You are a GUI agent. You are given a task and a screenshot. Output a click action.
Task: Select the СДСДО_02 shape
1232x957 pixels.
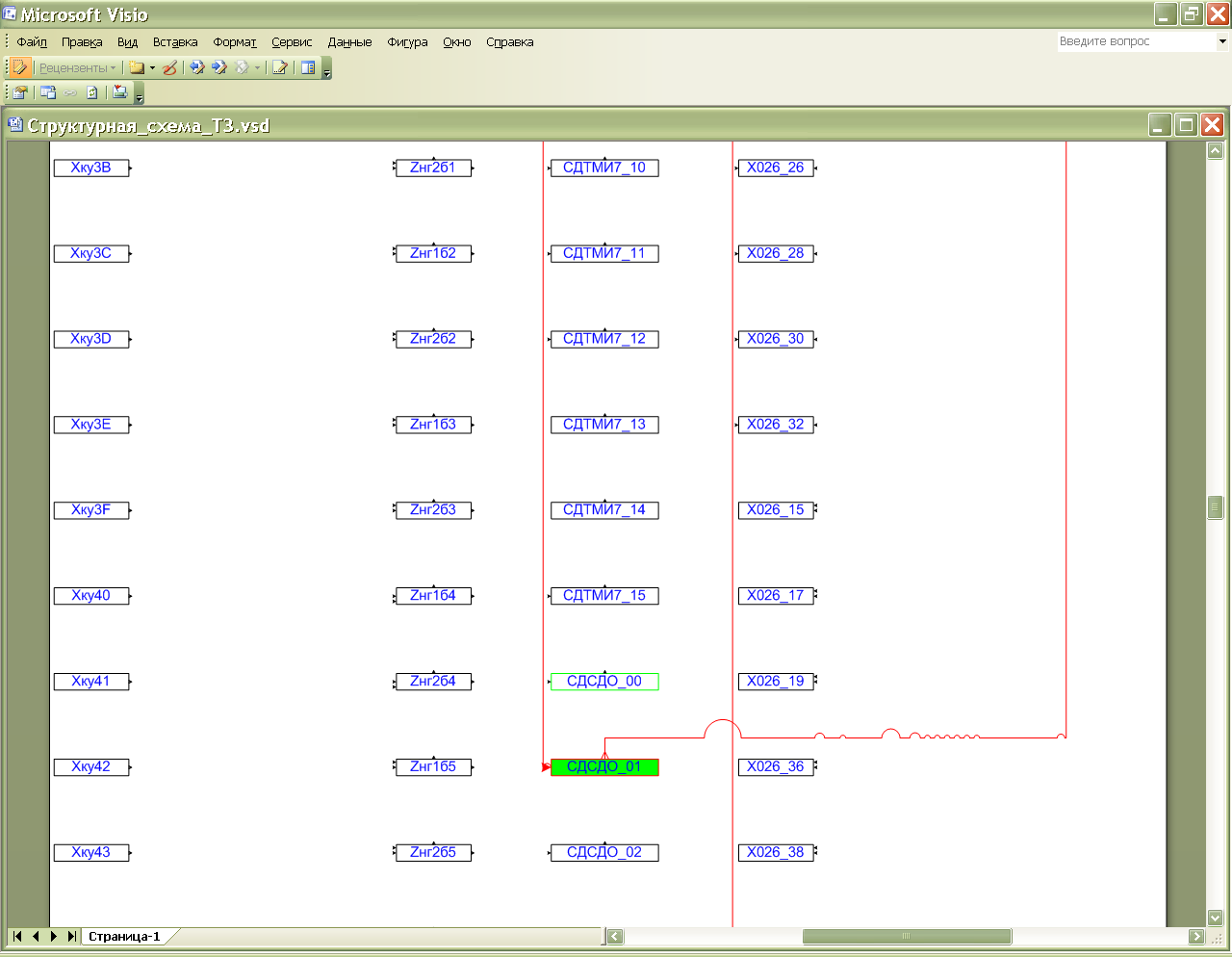point(604,852)
